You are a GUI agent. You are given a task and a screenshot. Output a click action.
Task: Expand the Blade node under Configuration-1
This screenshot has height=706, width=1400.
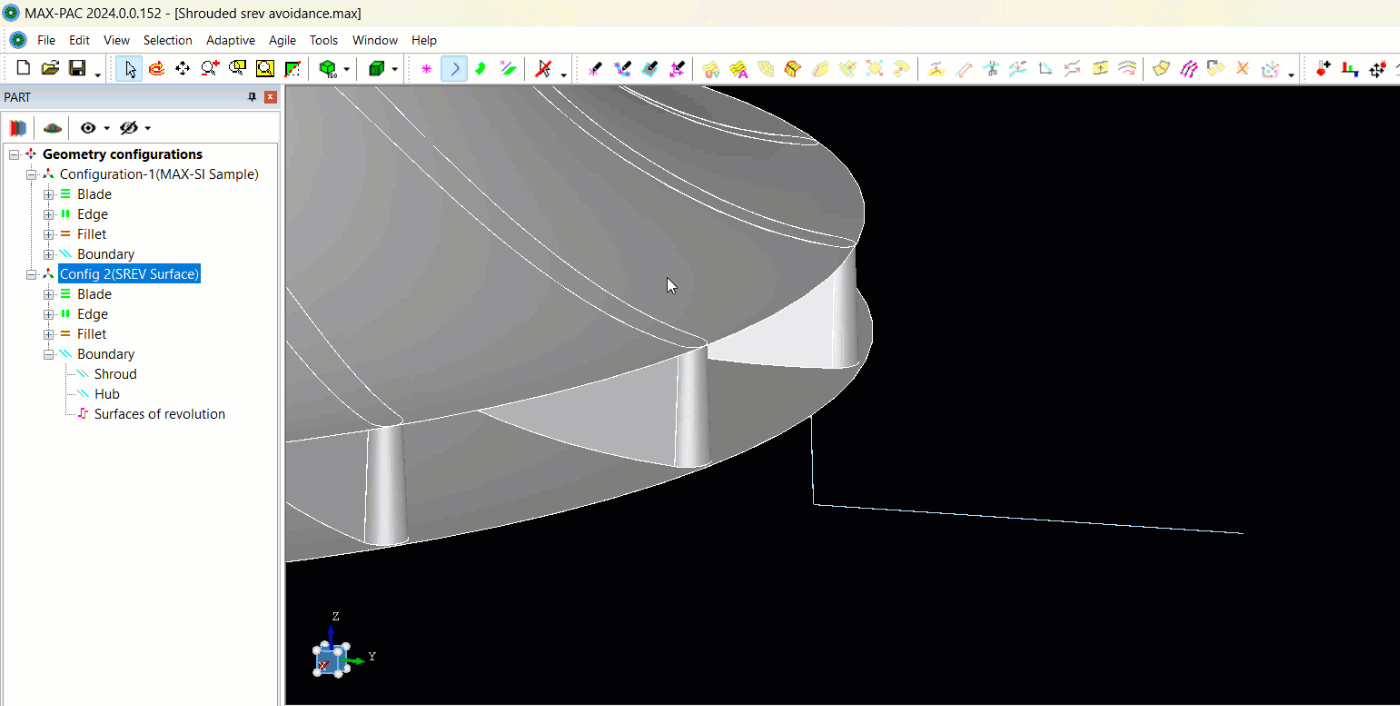click(48, 194)
